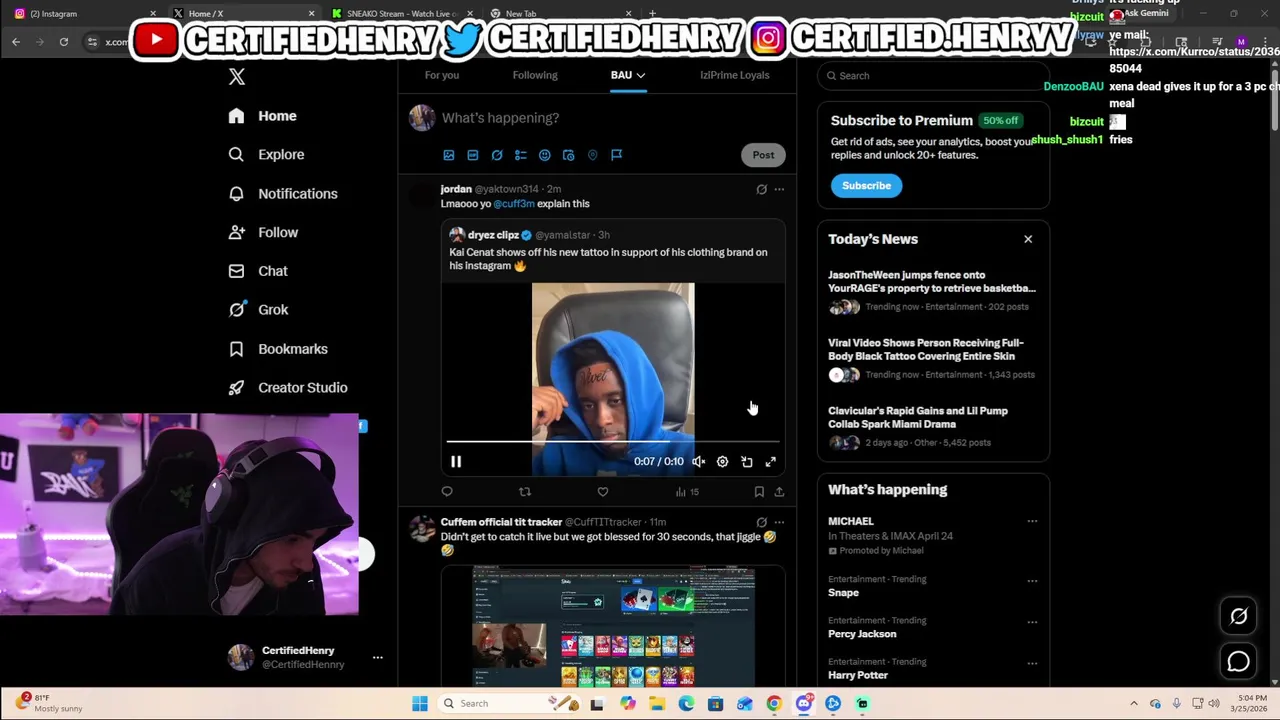Screen dimensions: 1280x720
Task: Unmute the video sound
Action: click(x=699, y=462)
